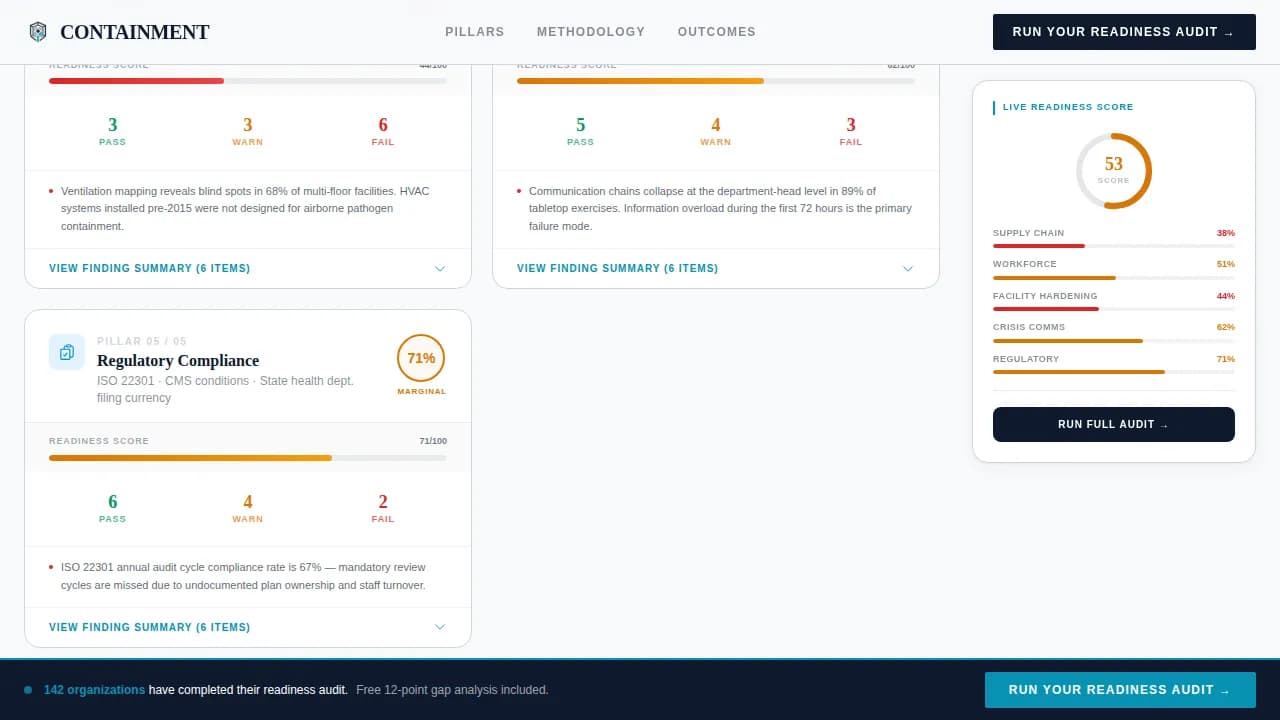Open the Outcomes nav link
This screenshot has width=1280, height=720.
coord(716,32)
